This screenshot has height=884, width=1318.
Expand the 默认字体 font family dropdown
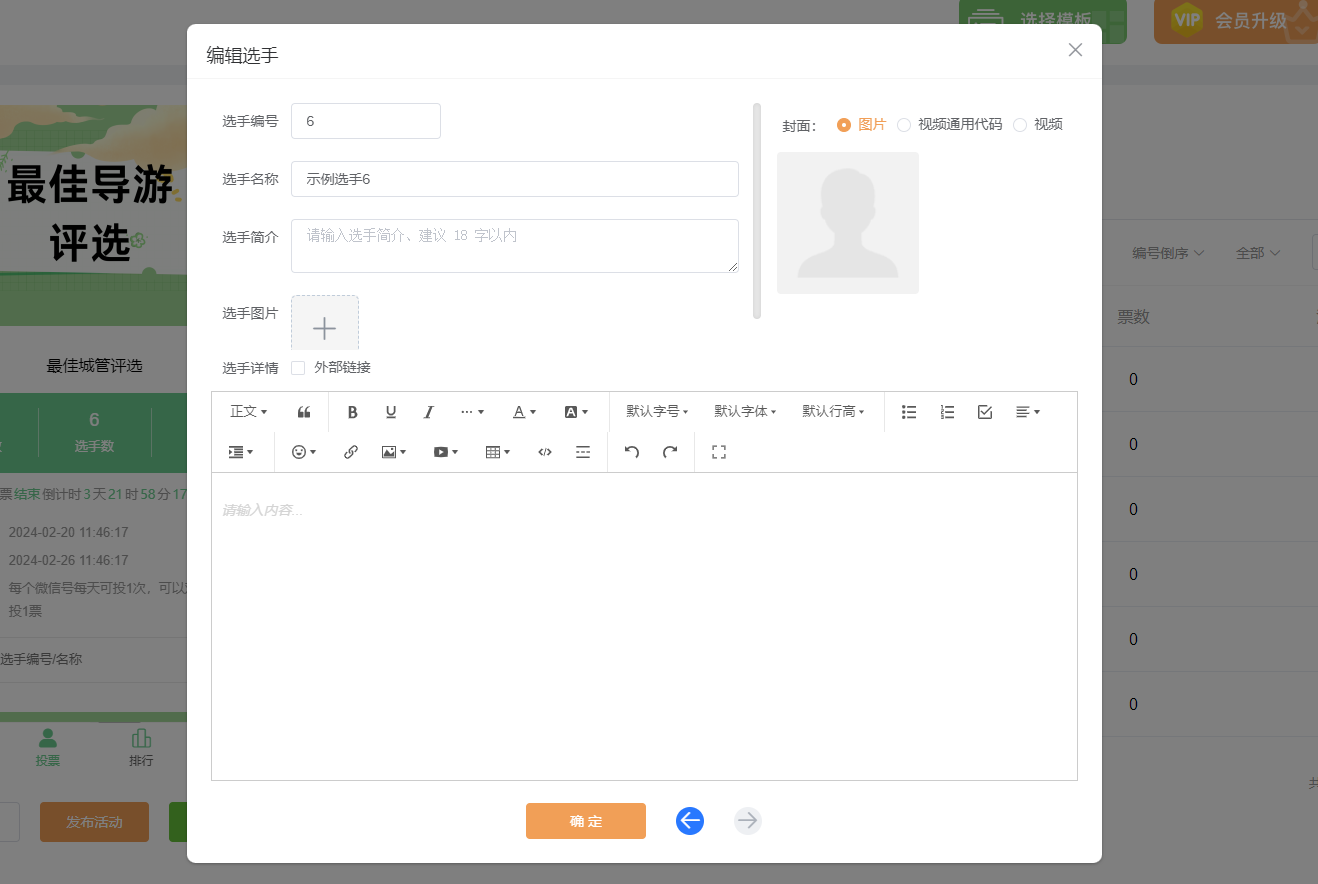745,412
